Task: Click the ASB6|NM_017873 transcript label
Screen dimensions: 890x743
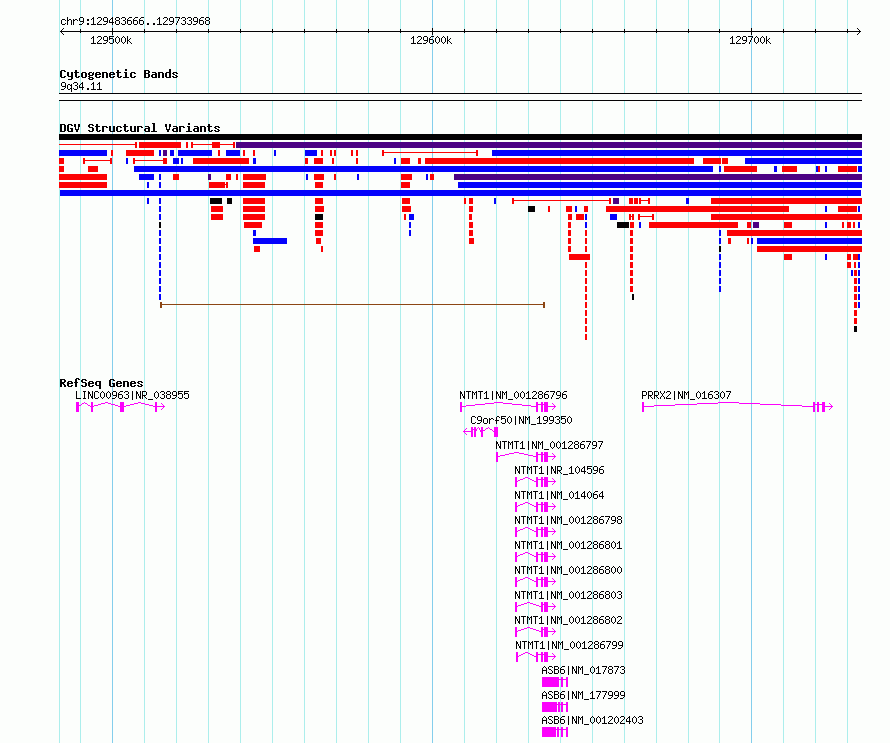Action: pos(583,670)
